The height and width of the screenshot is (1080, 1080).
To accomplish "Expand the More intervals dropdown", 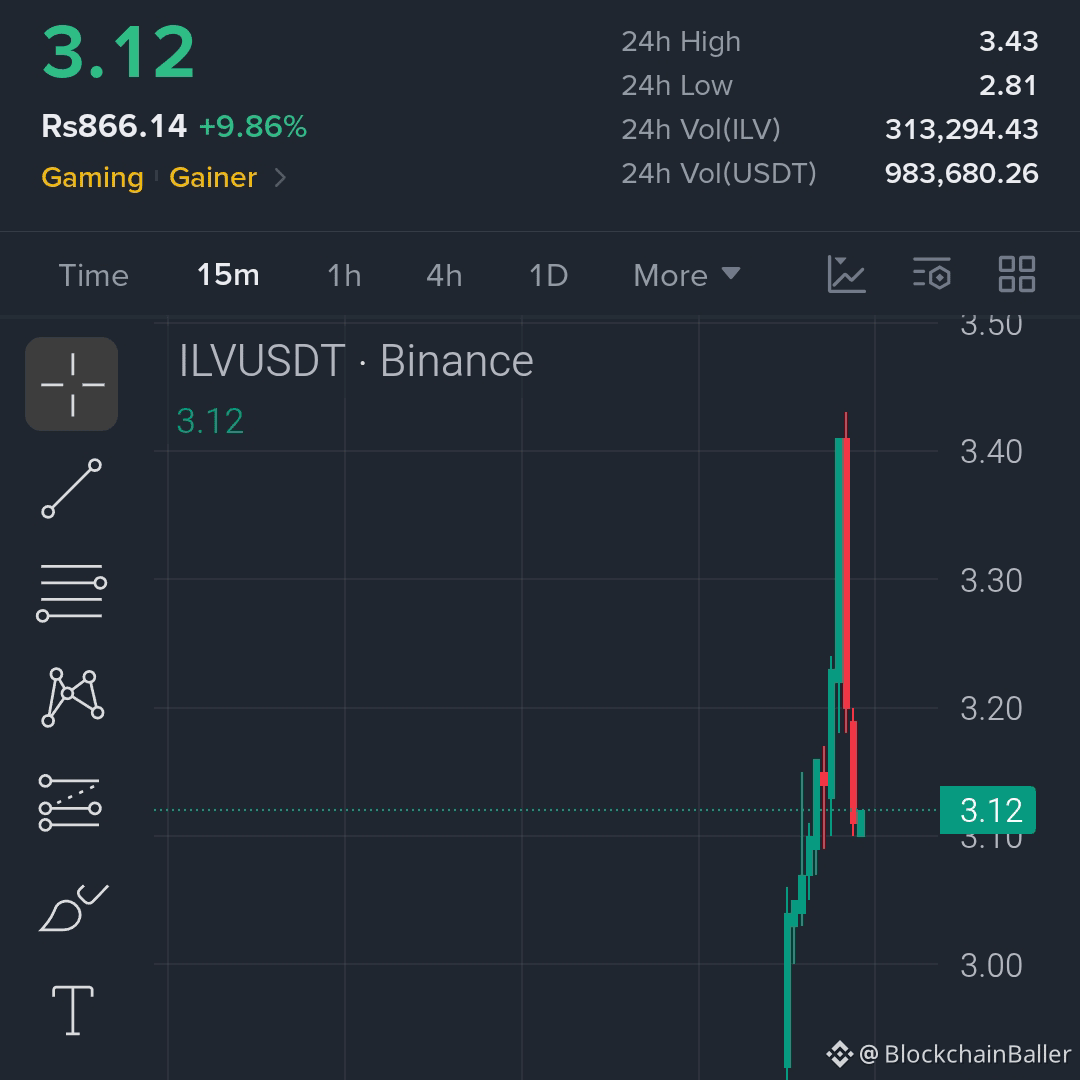I will (687, 276).
